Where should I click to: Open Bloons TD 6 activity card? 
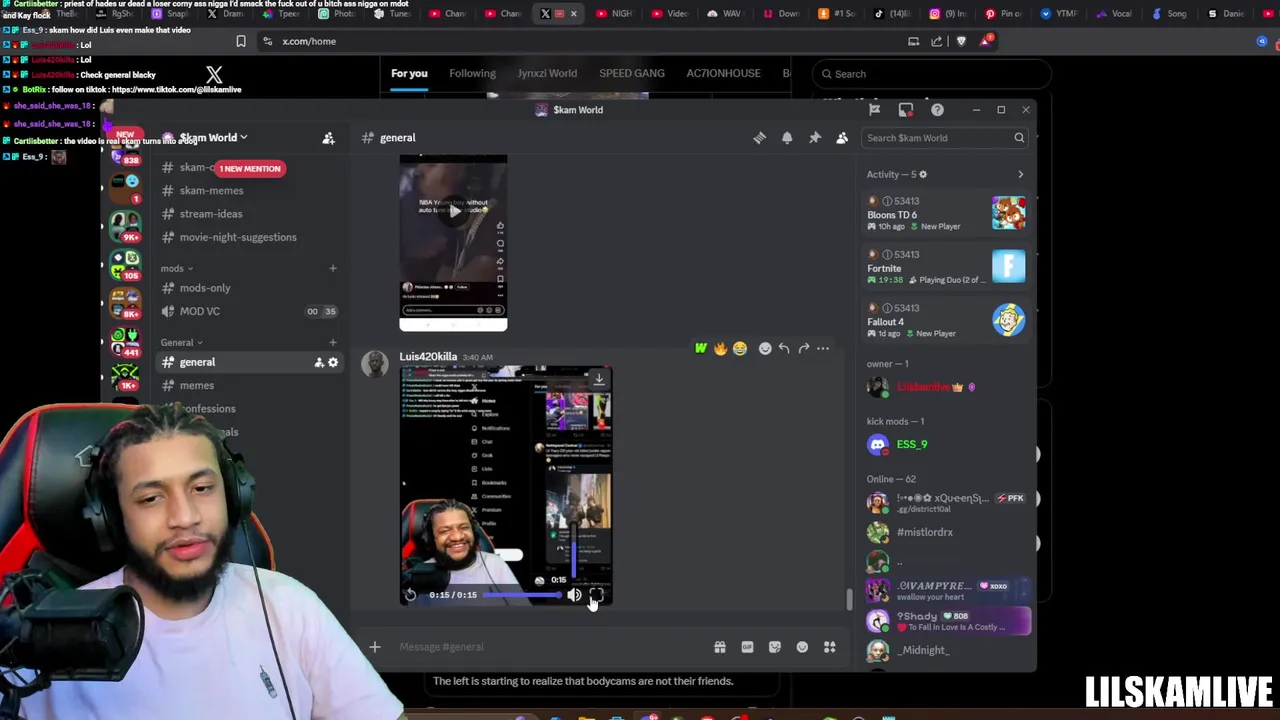[946, 213]
